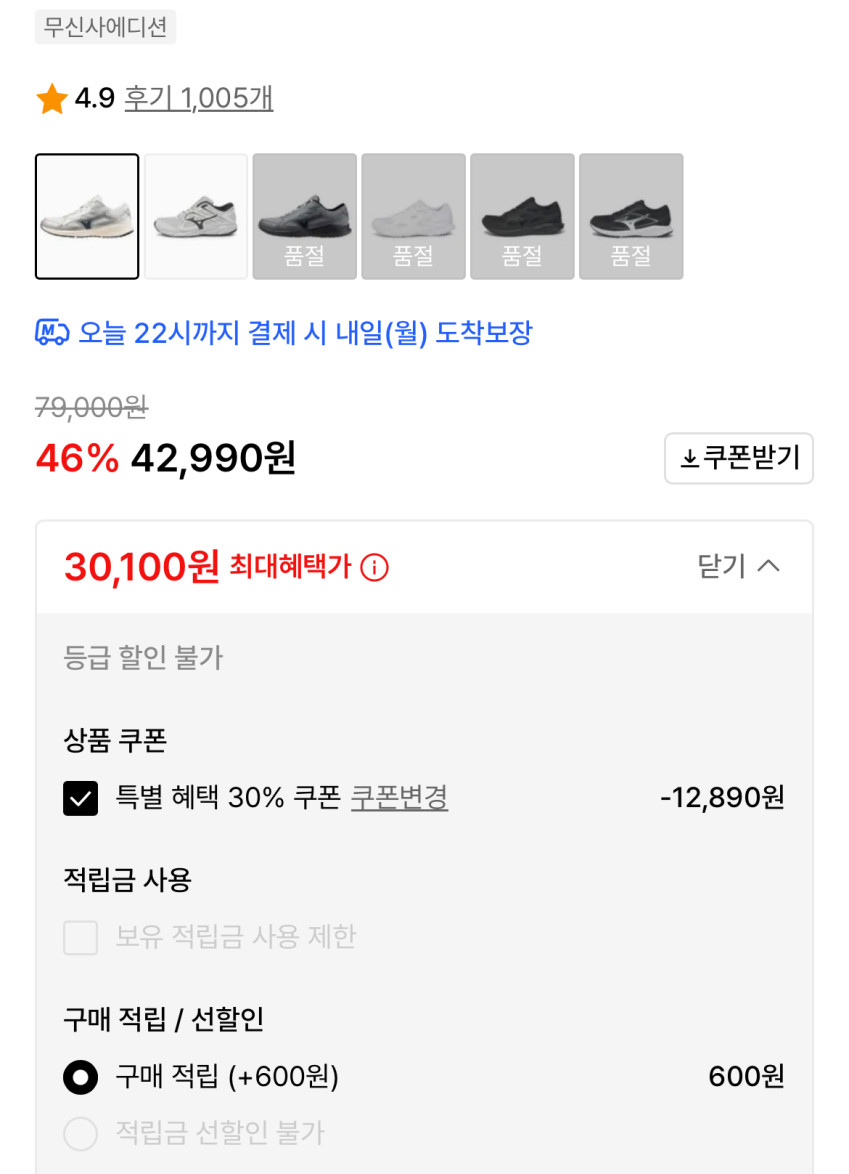849x1174 pixels.
Task: Click the 무신사에디션 tag
Action: [x=105, y=27]
